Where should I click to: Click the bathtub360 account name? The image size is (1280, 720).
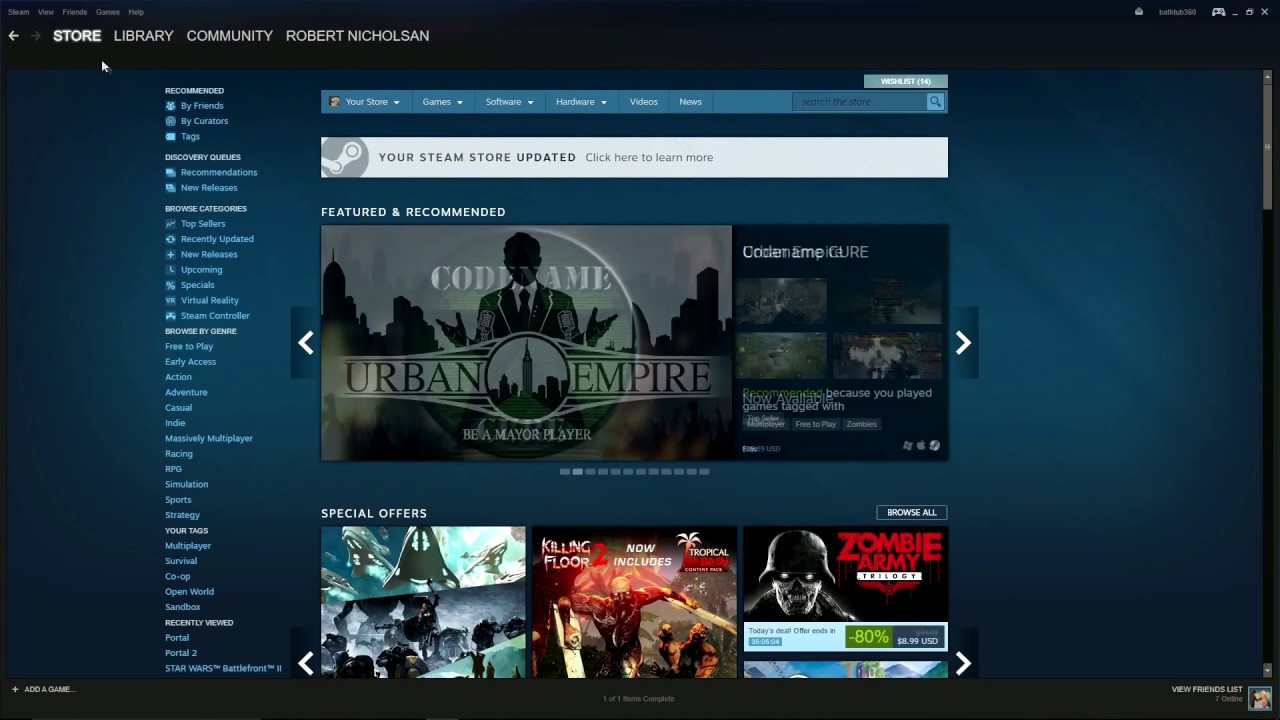pos(1177,12)
